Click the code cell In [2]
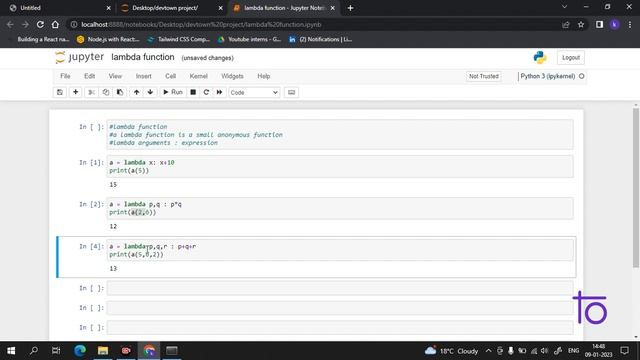 [x=340, y=208]
